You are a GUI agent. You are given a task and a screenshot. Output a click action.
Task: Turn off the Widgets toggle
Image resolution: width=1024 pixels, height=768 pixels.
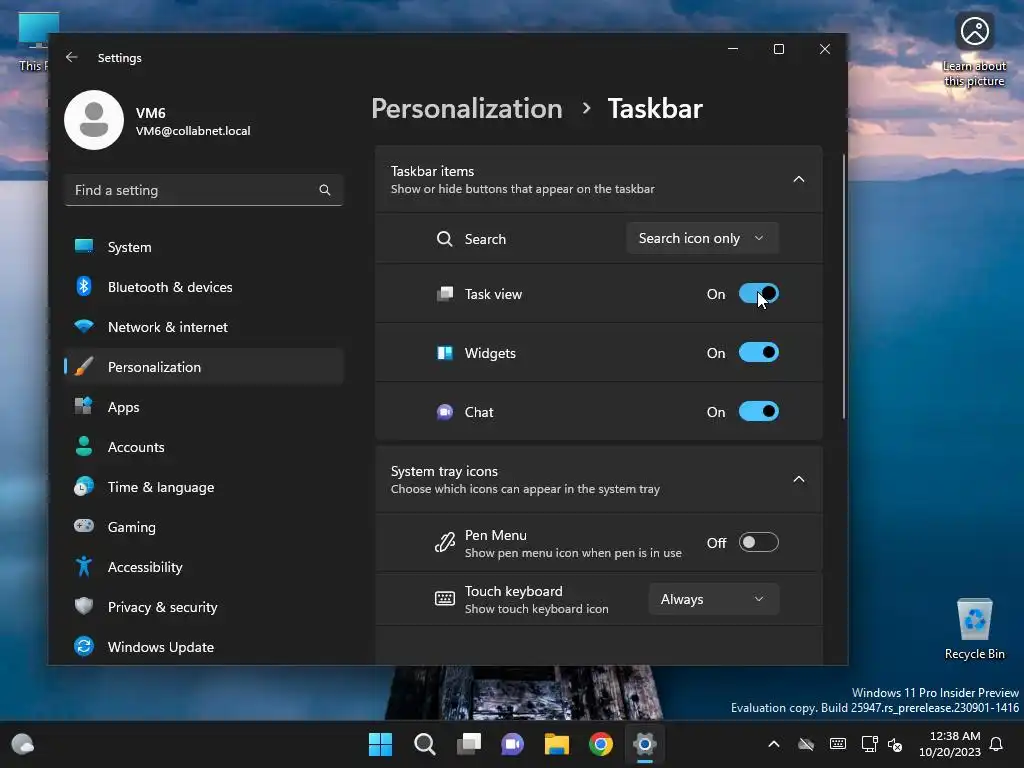[758, 353]
